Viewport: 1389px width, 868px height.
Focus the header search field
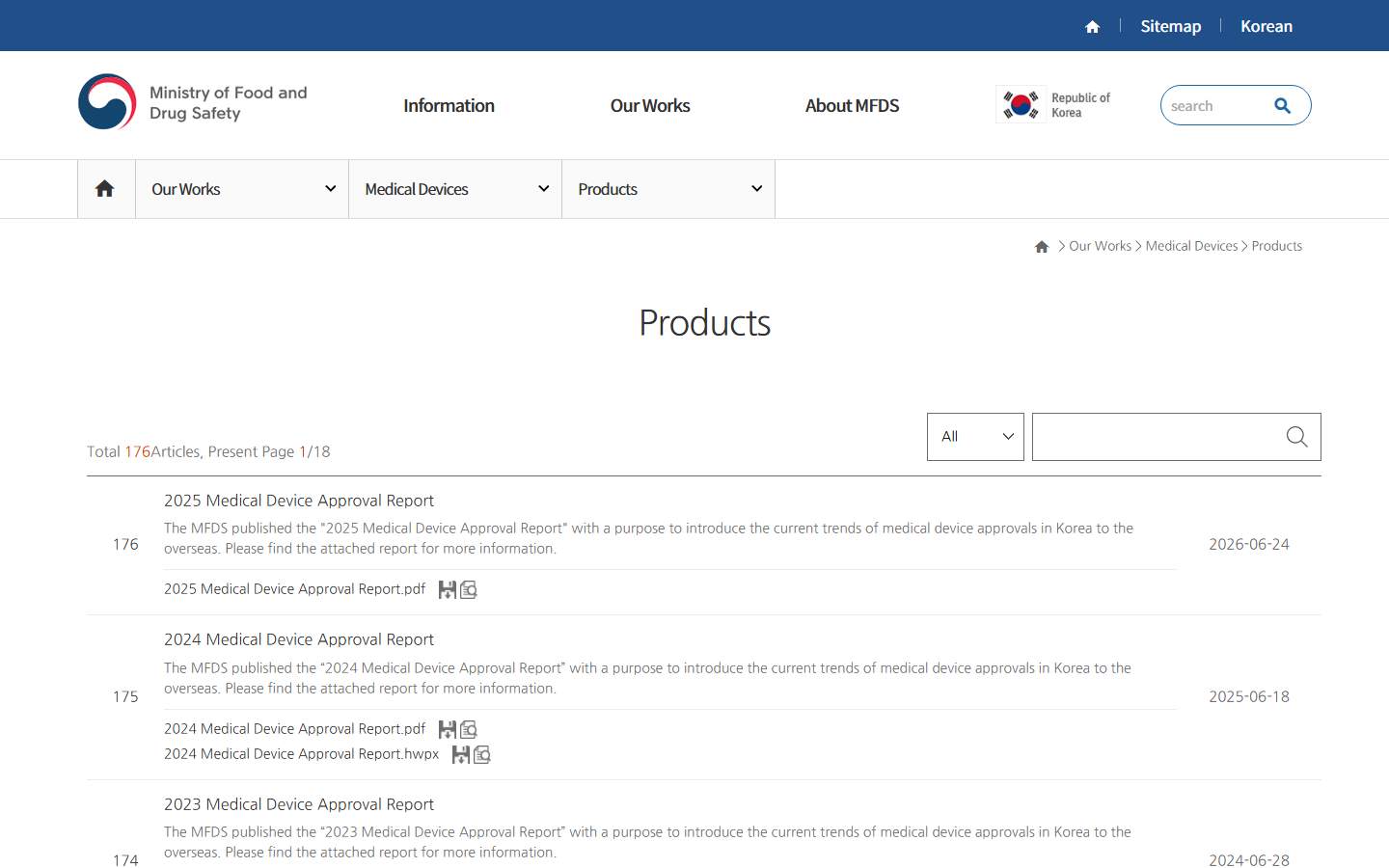(x=1215, y=105)
